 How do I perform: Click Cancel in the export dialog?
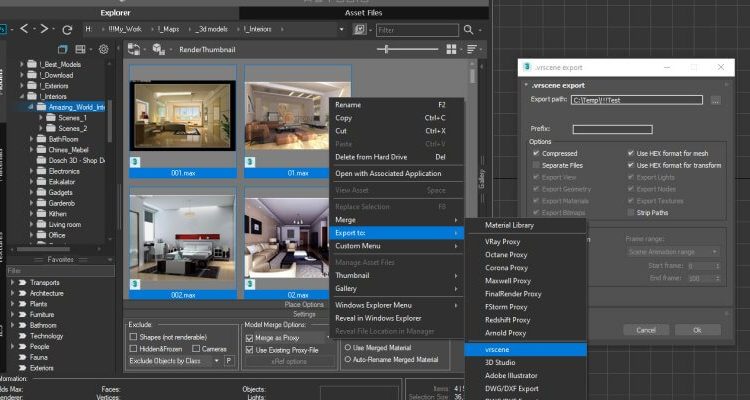[645, 330]
